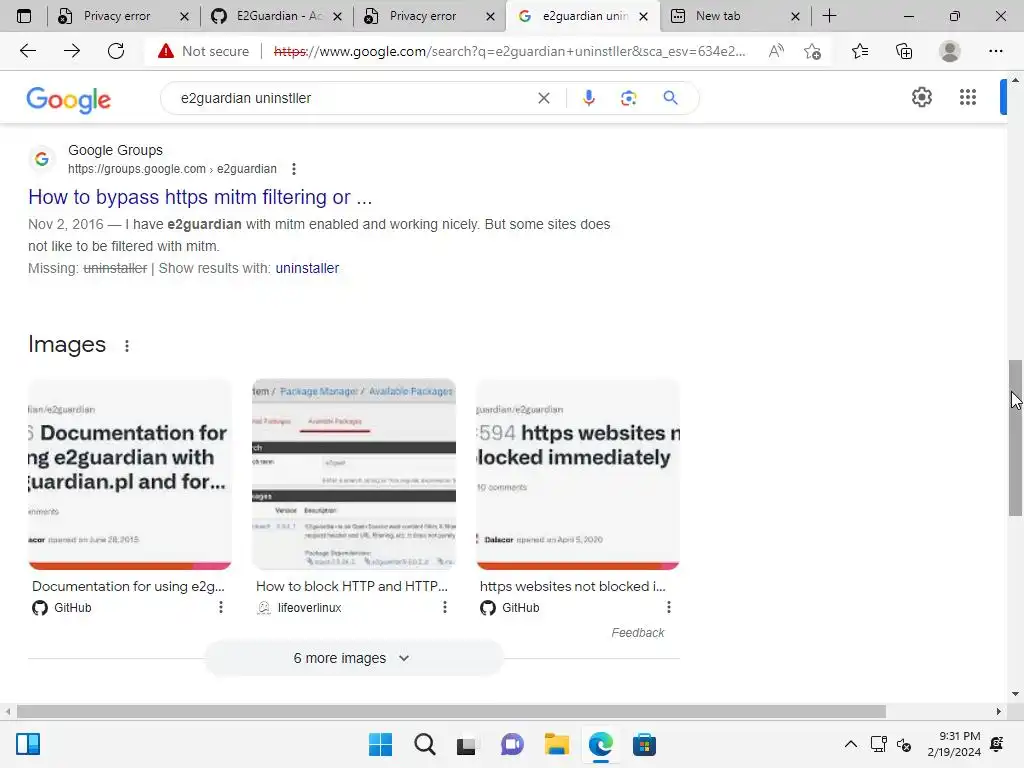Open https websites not blocked caption
Image resolution: width=1024 pixels, height=768 pixels.
(x=573, y=586)
